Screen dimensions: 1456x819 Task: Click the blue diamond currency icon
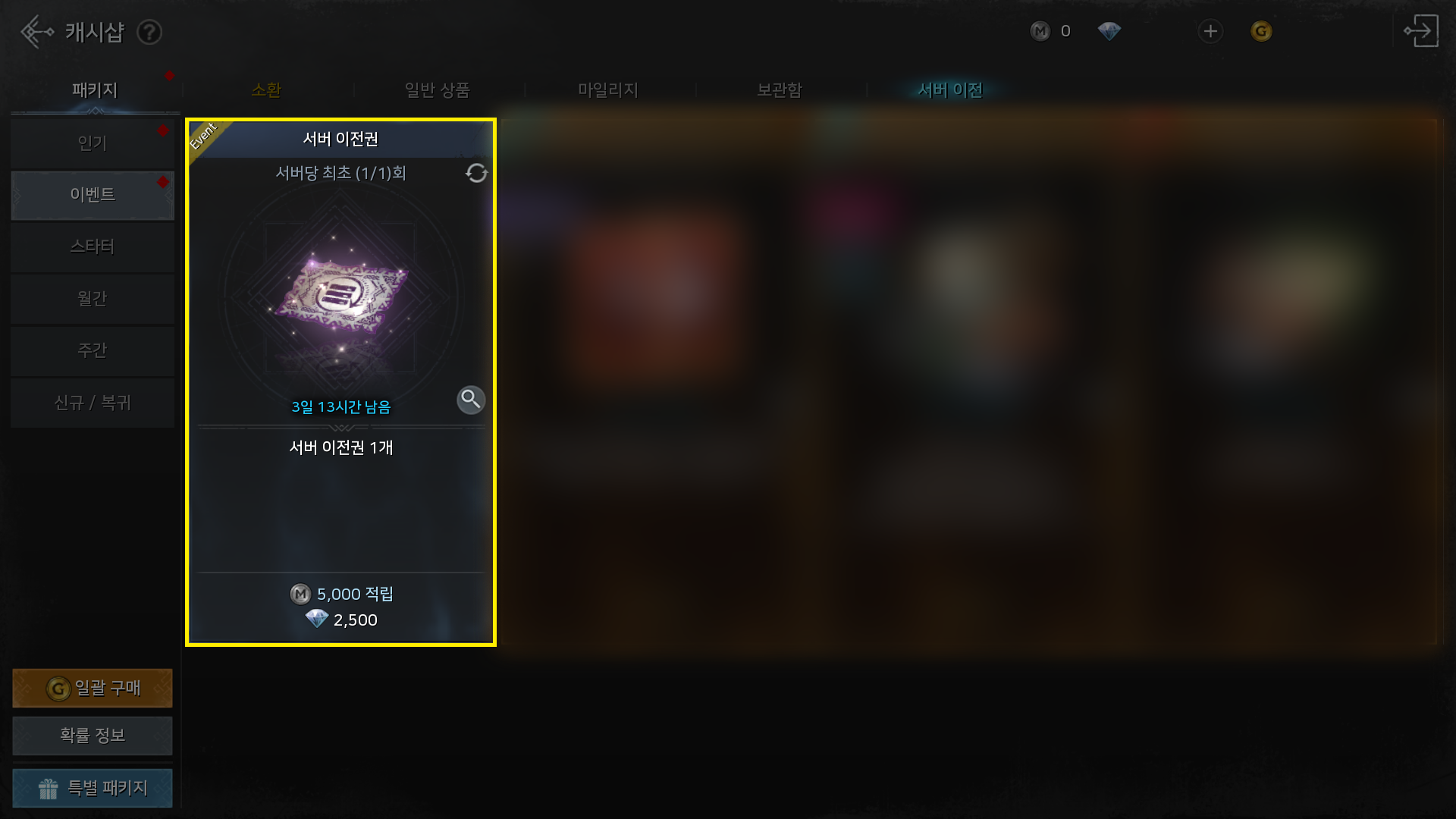click(1109, 31)
